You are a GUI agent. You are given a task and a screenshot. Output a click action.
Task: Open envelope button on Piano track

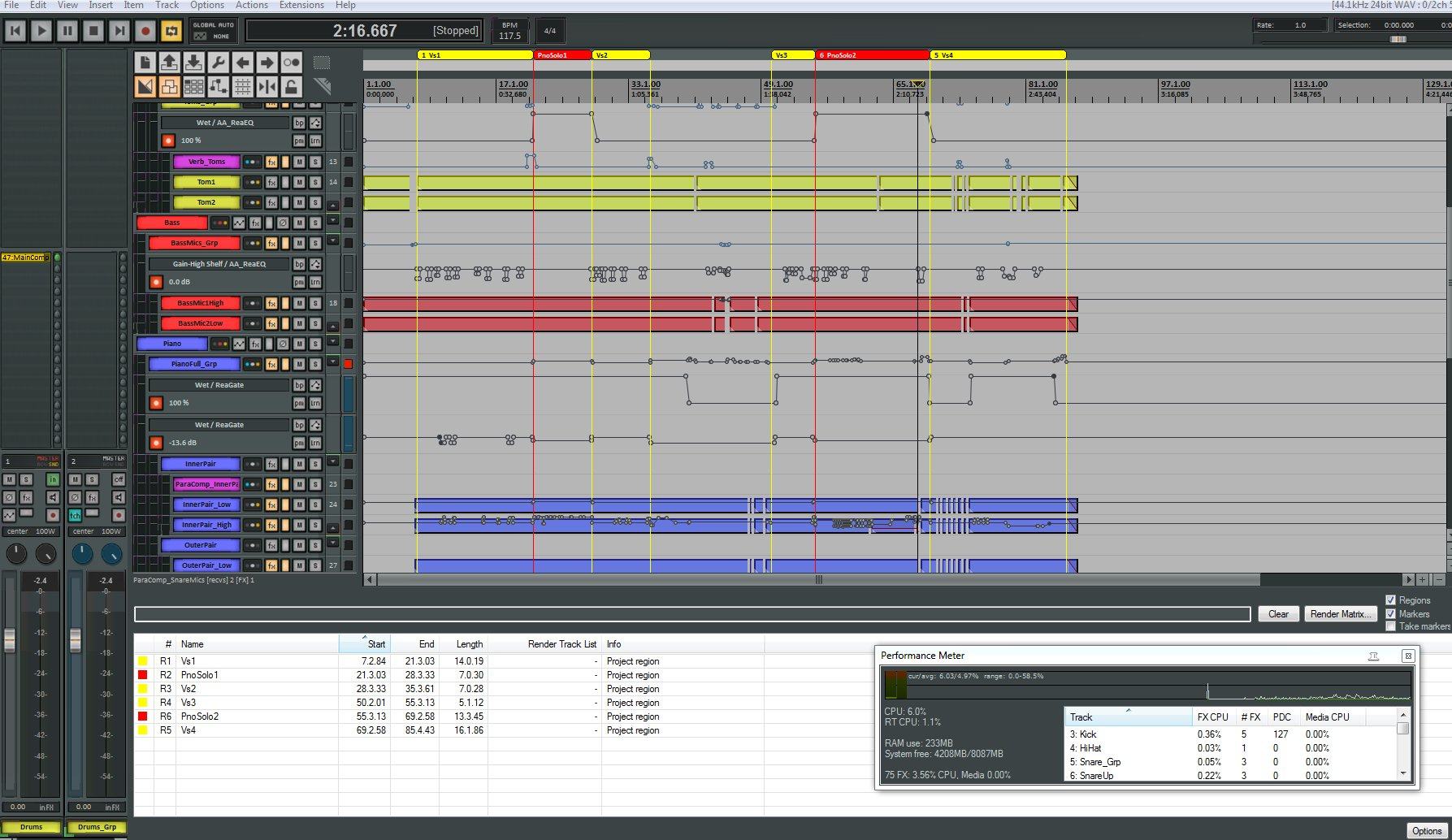(x=239, y=344)
